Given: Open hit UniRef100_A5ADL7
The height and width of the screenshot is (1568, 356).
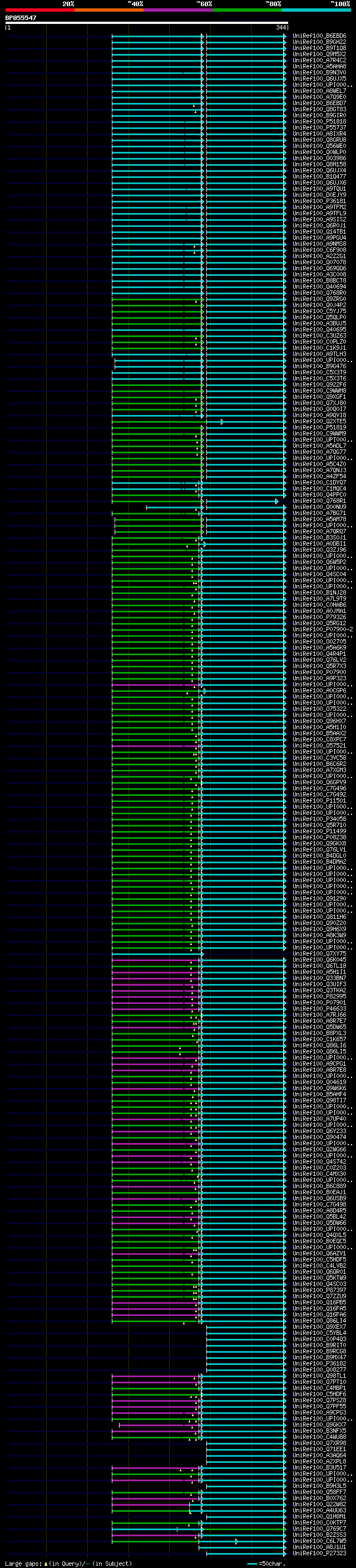Looking at the screenshot, I should (319, 446).
